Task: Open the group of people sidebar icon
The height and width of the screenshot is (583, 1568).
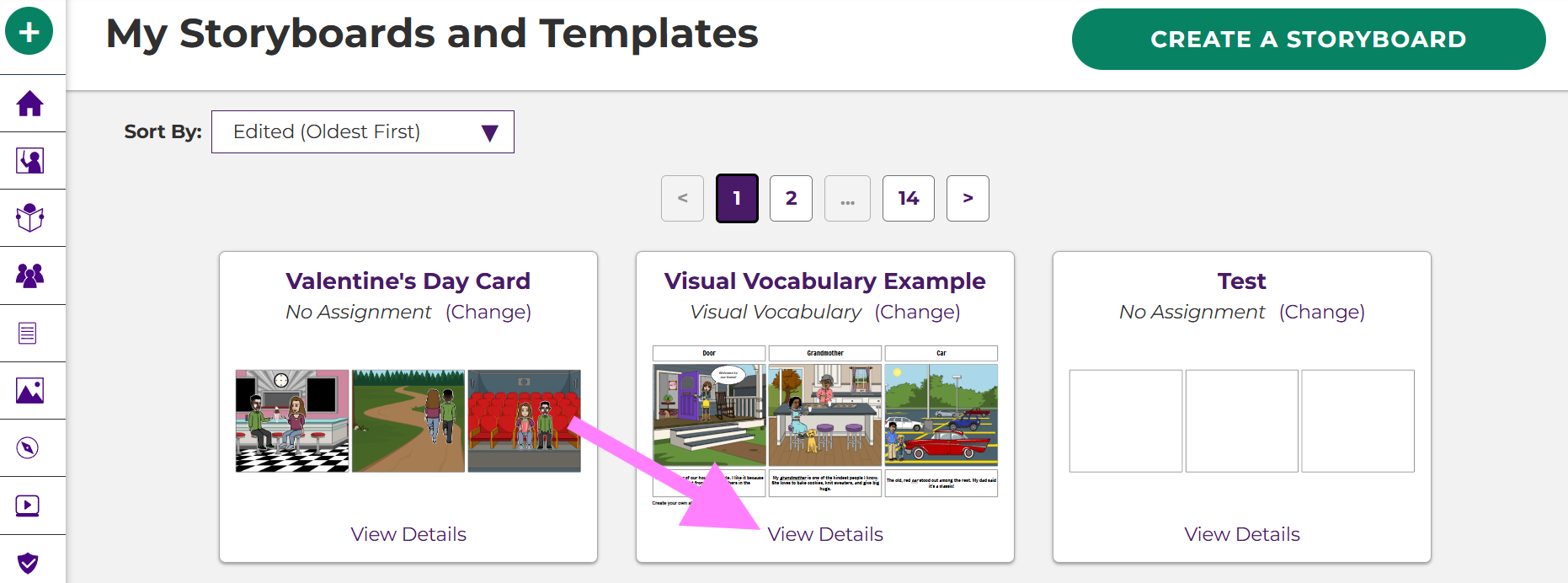Action: point(29,275)
